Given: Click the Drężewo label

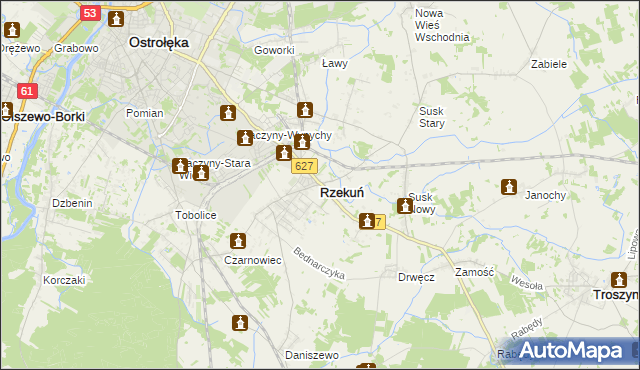Looking at the screenshot, I should tap(20, 48).
